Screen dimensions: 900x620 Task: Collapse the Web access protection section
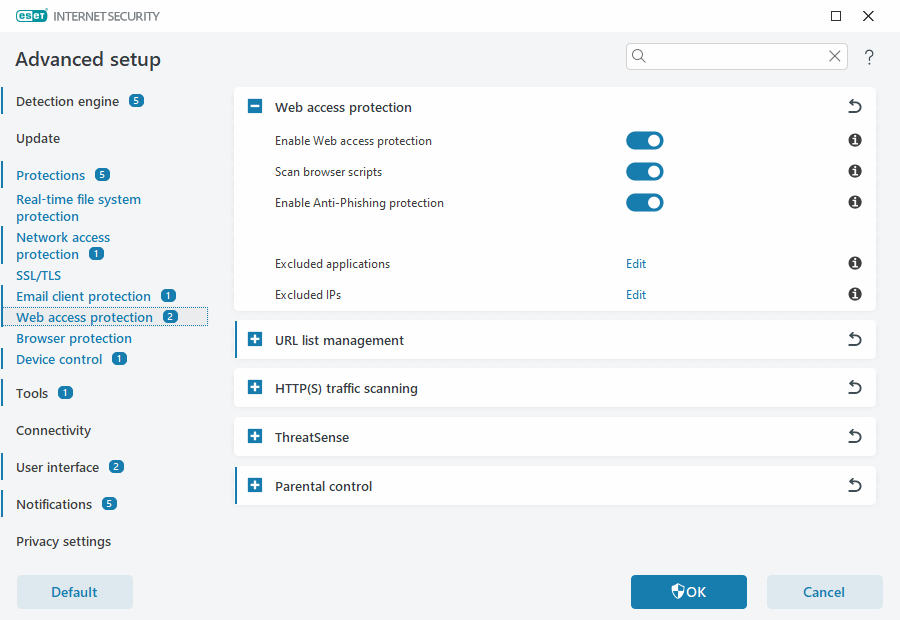[255, 107]
